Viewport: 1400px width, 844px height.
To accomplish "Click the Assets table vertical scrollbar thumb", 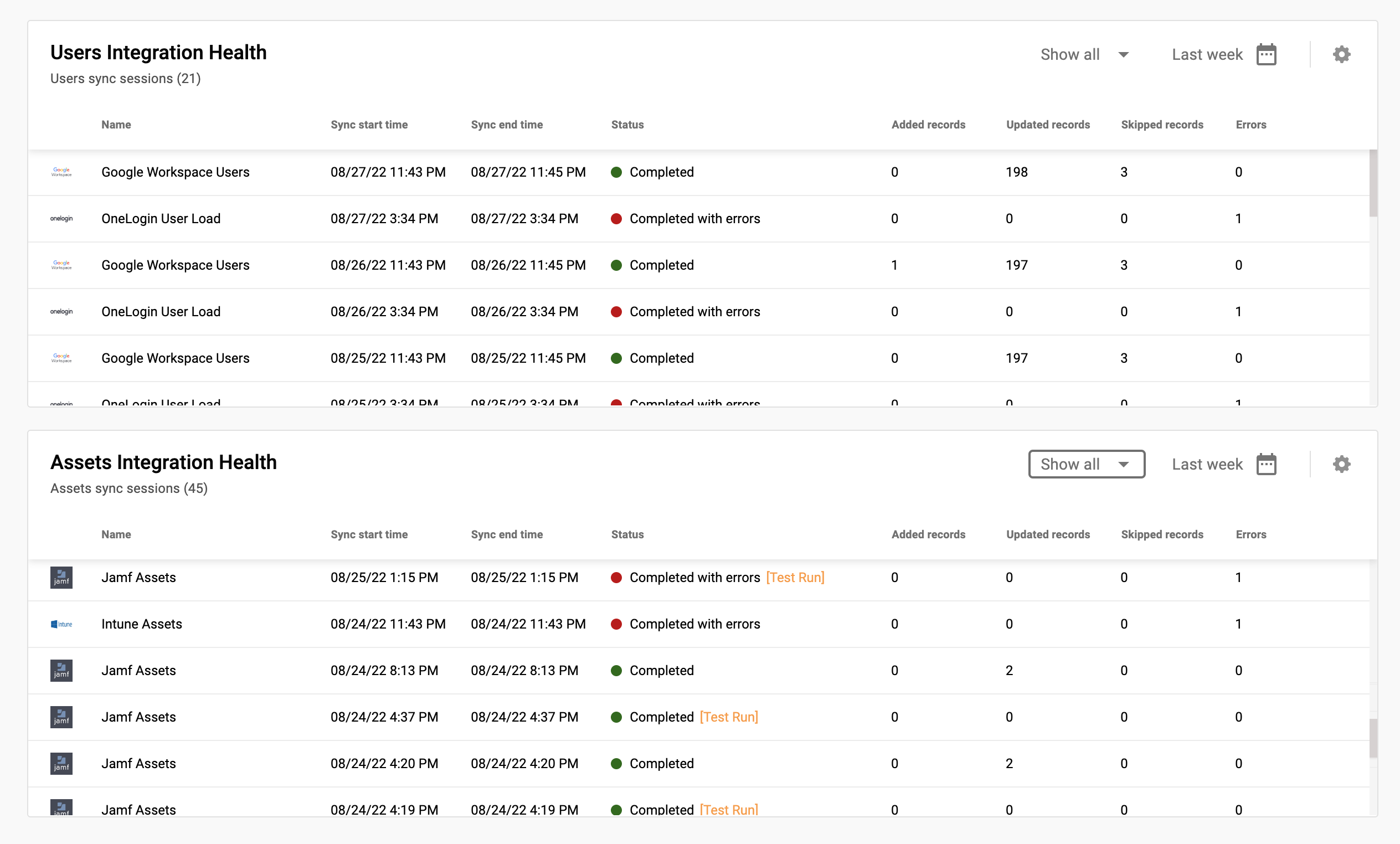I will click(x=1373, y=738).
